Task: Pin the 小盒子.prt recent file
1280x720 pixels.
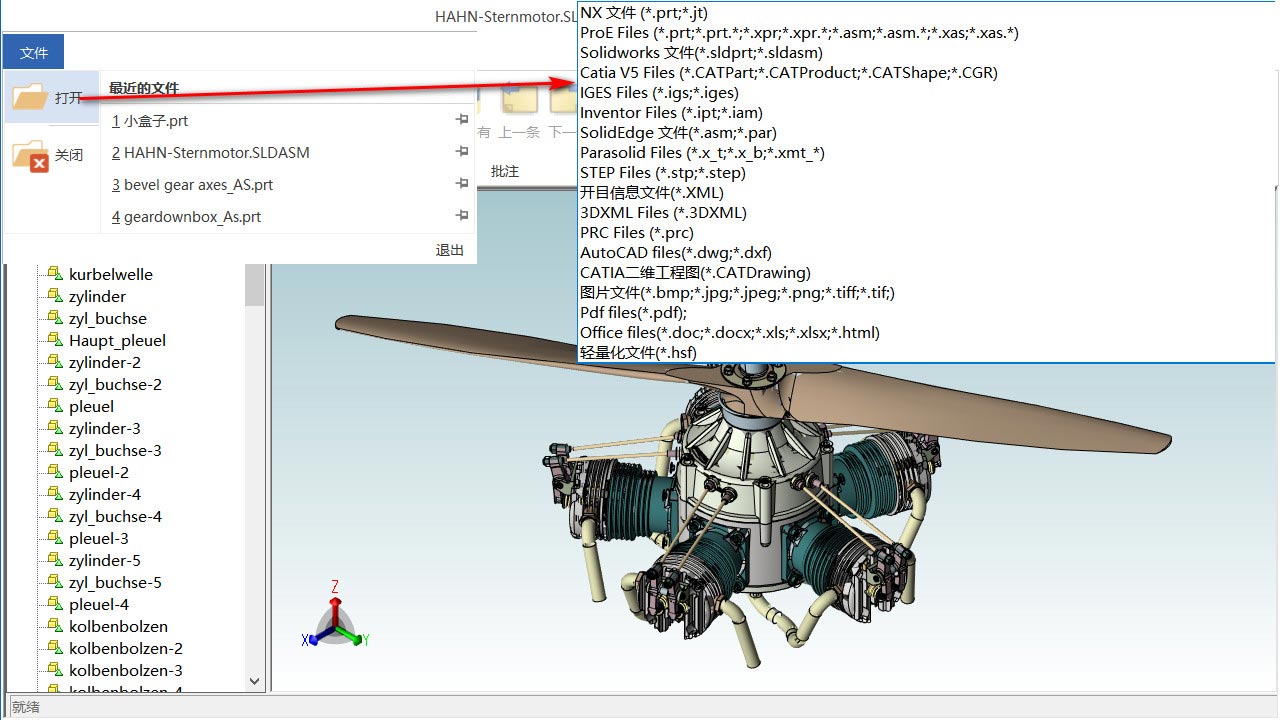Action: point(461,120)
